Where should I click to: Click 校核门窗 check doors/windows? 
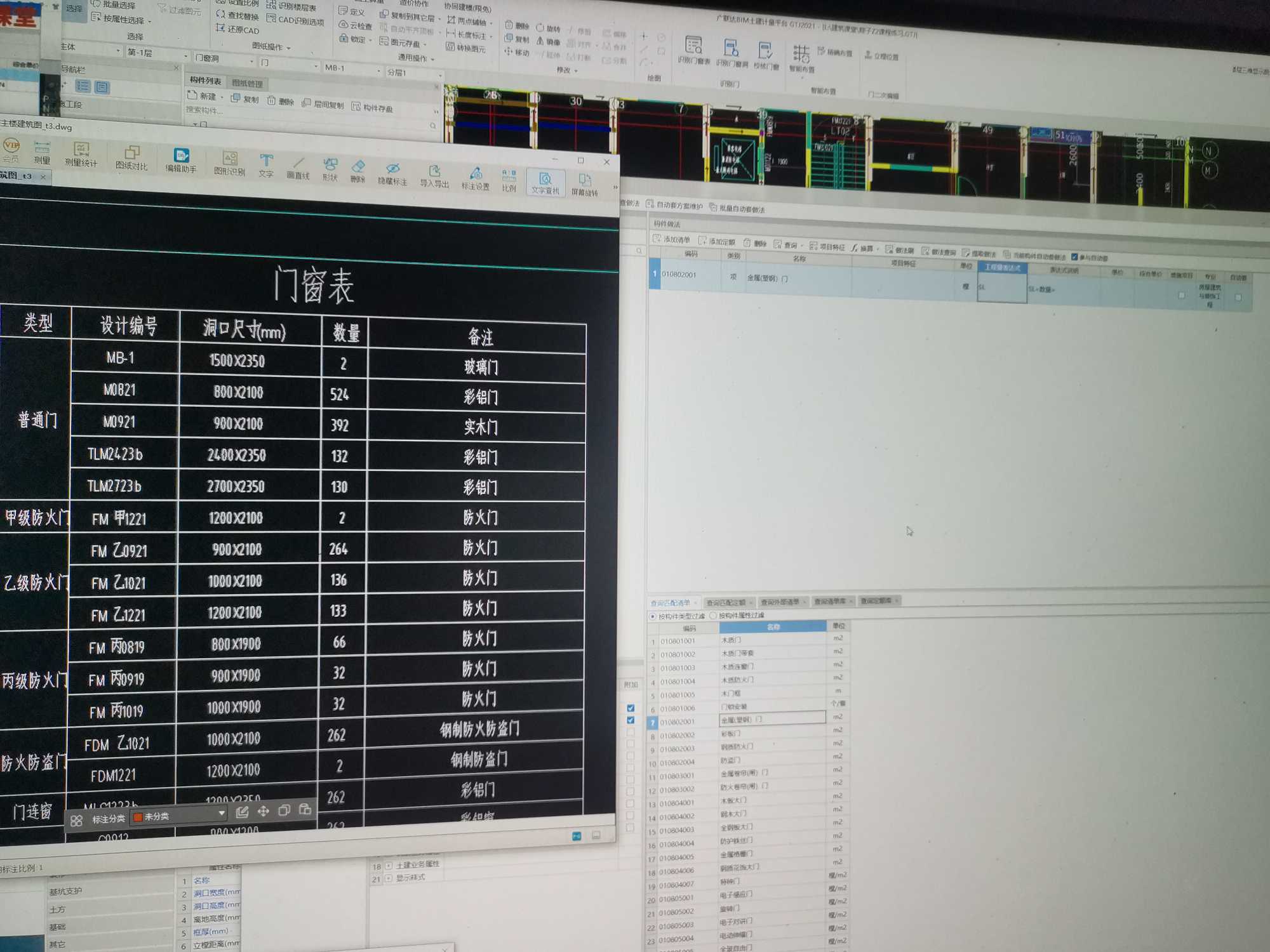765,55
